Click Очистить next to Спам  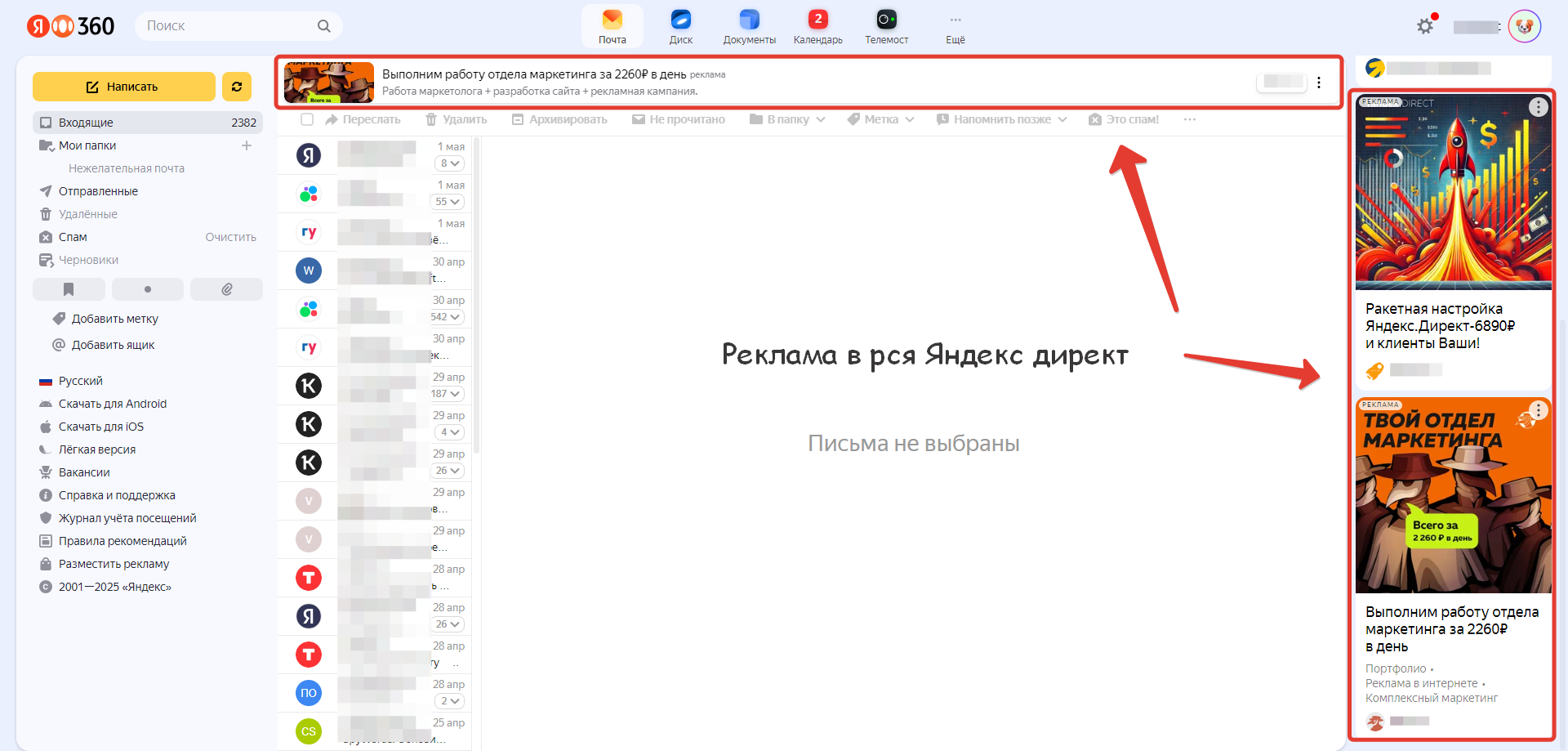pyautogui.click(x=231, y=237)
